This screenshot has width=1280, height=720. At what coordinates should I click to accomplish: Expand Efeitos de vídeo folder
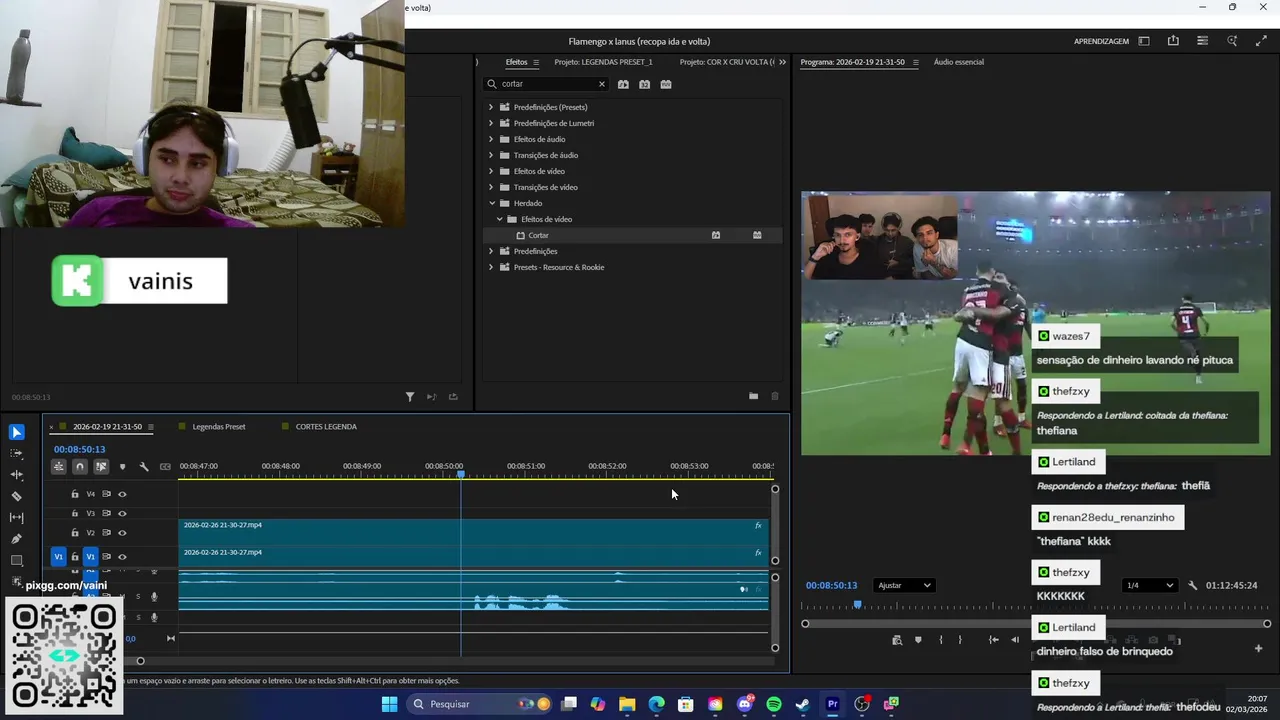tap(491, 171)
